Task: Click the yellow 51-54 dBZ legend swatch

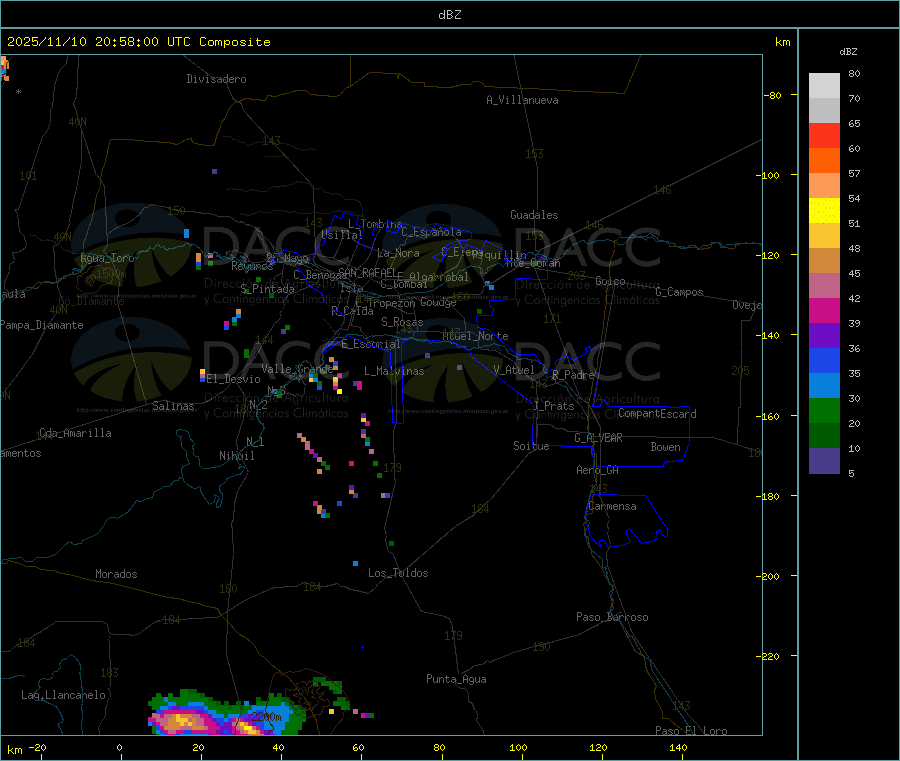Action: point(824,211)
